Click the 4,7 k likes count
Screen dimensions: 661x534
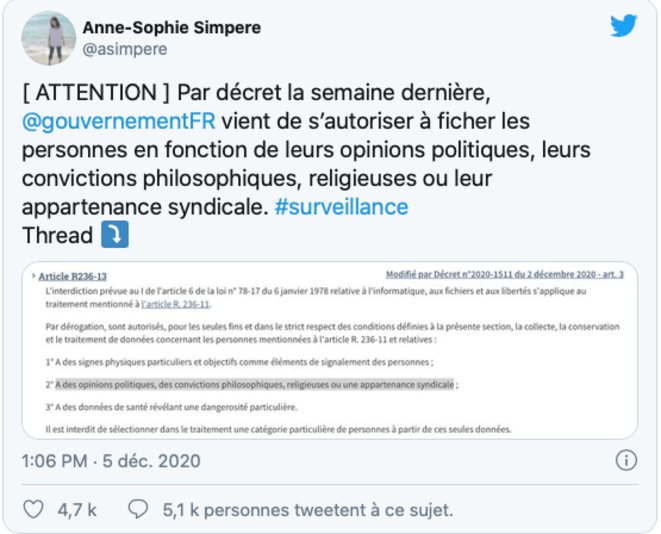point(77,509)
